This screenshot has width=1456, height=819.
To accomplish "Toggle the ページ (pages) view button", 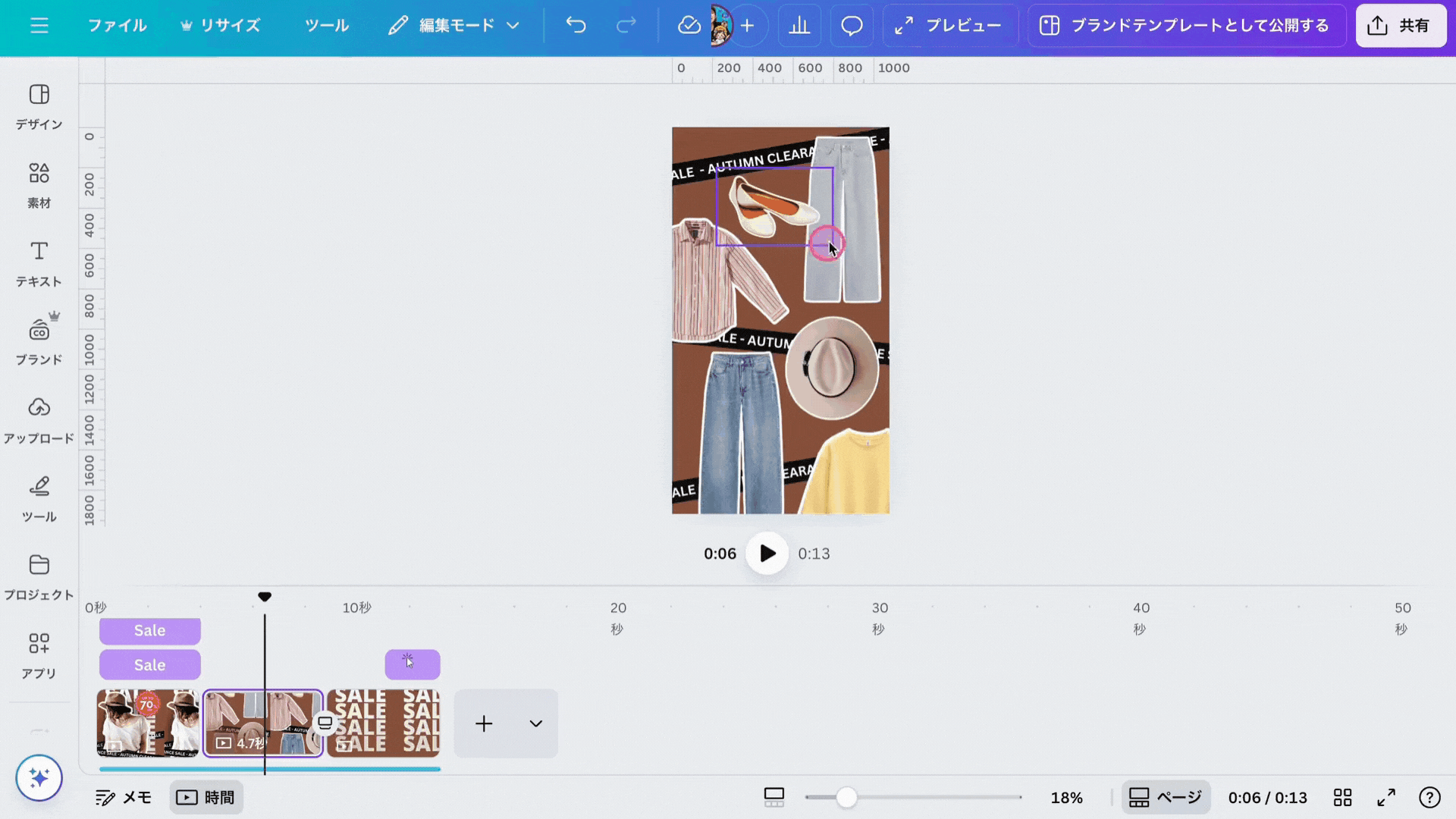I will pos(1166,797).
